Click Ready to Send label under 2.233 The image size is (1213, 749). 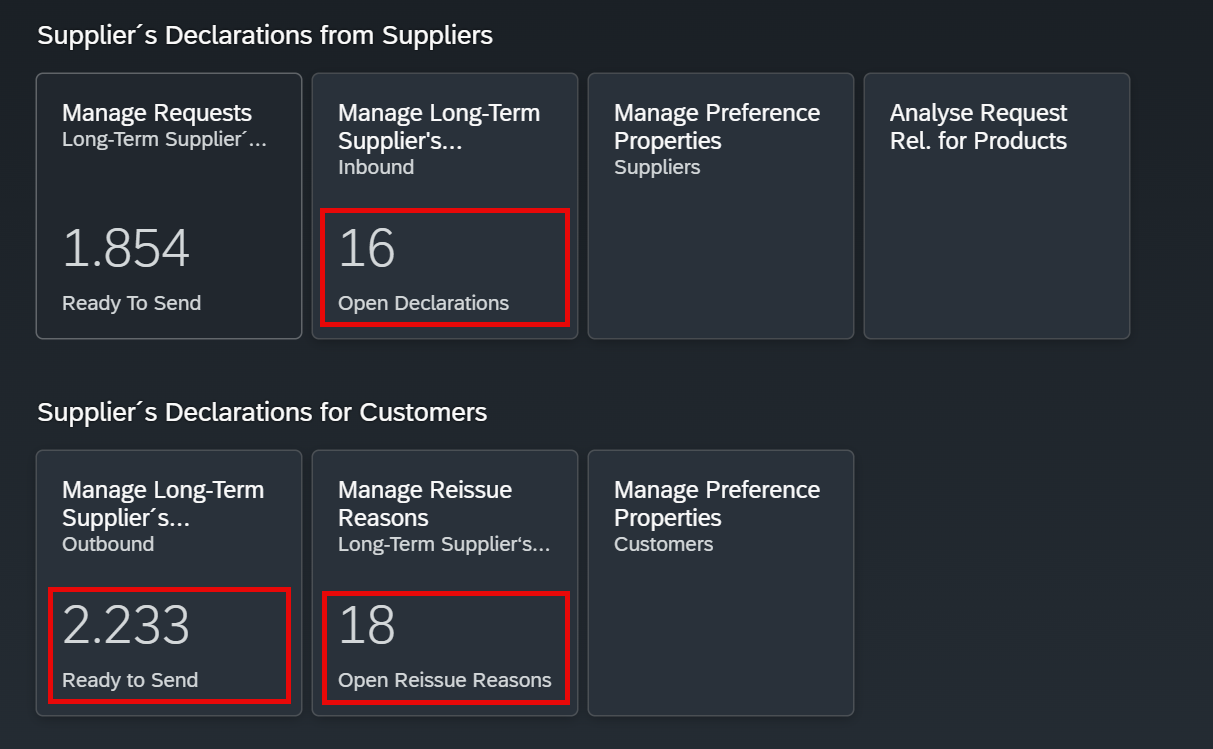(x=130, y=680)
